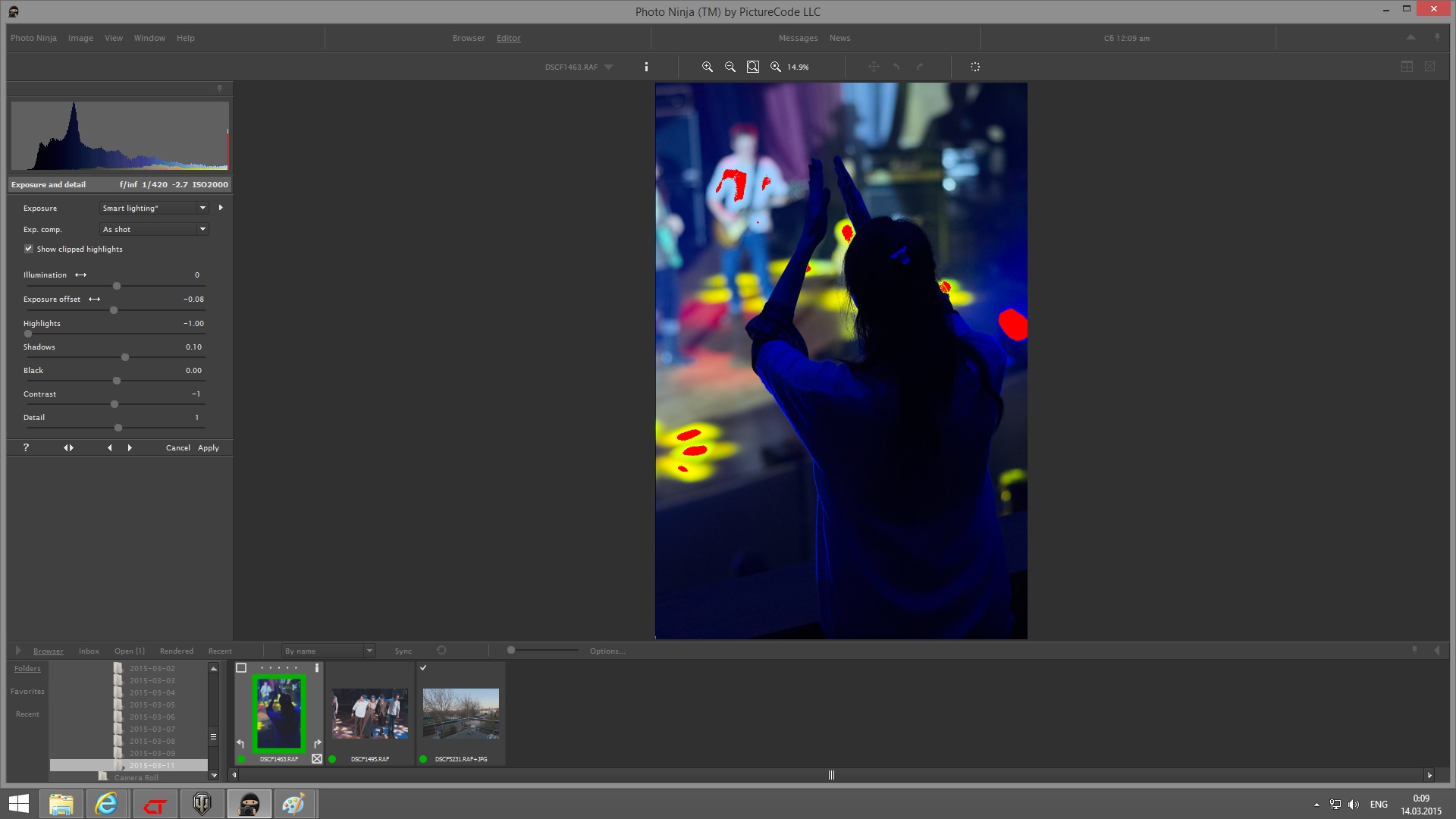1456x819 pixels.
Task: Show Rendered images list
Action: tap(177, 651)
